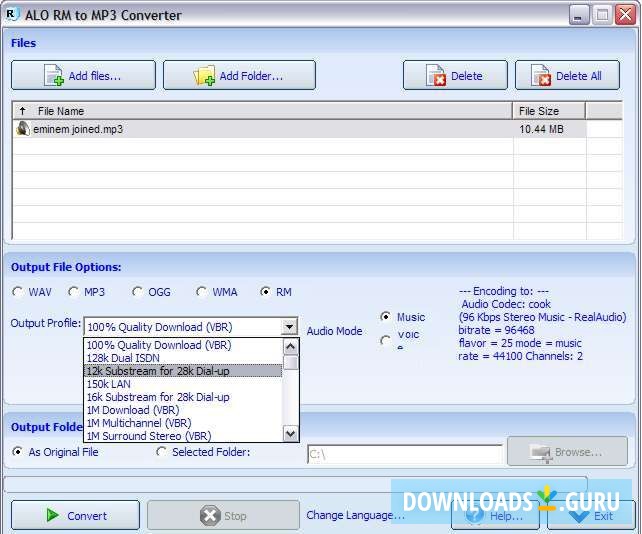The width and height of the screenshot is (642, 534).
Task: Click the Add Folder button
Action: [x=240, y=75]
